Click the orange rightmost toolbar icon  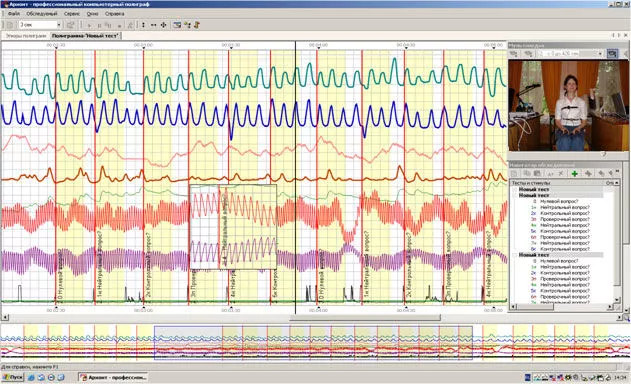(x=197, y=25)
